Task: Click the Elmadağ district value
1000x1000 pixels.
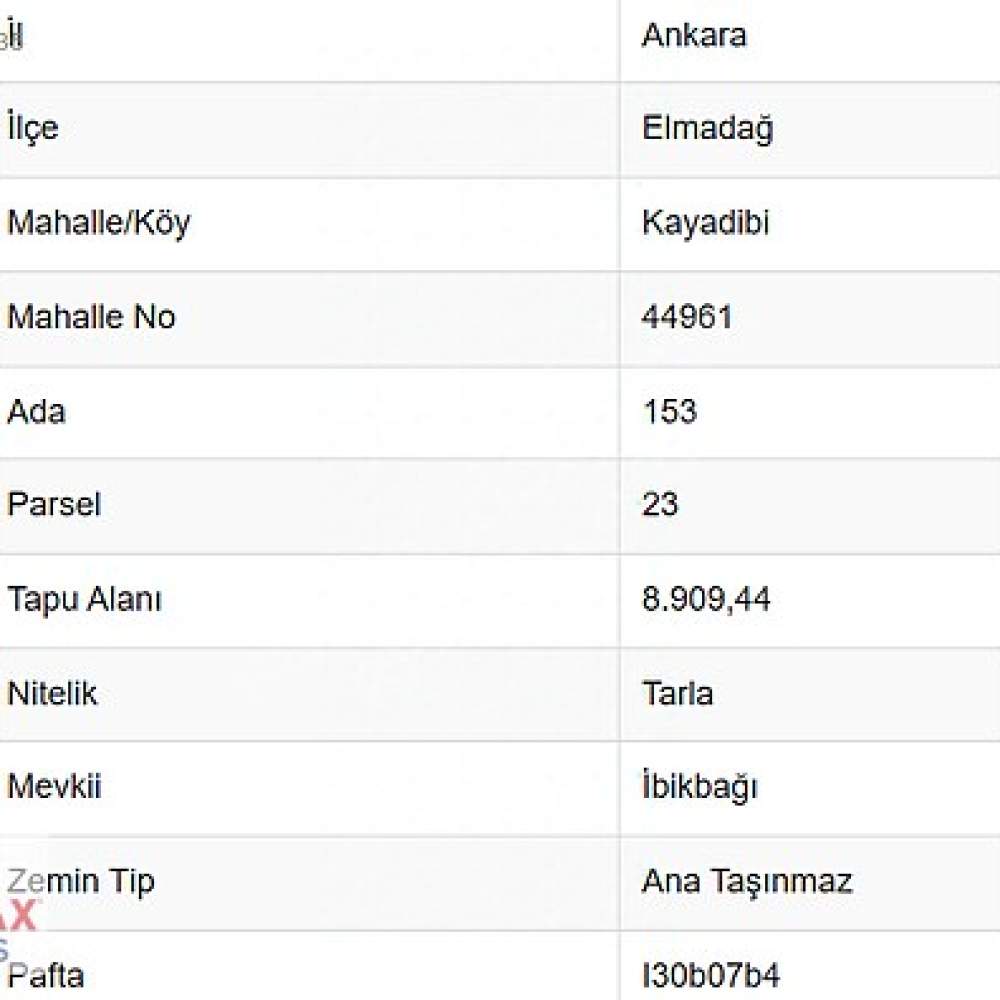Action: 707,128
